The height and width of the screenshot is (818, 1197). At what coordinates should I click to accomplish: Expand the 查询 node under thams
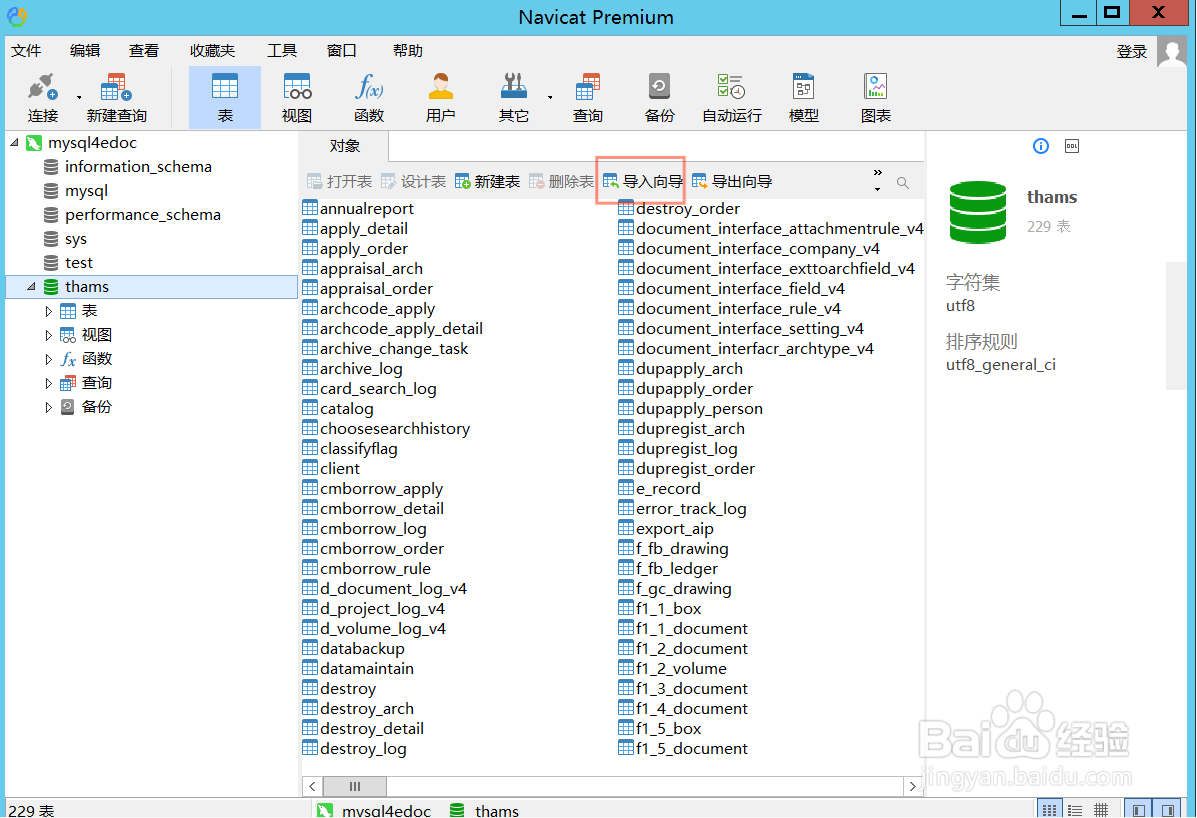tap(48, 383)
